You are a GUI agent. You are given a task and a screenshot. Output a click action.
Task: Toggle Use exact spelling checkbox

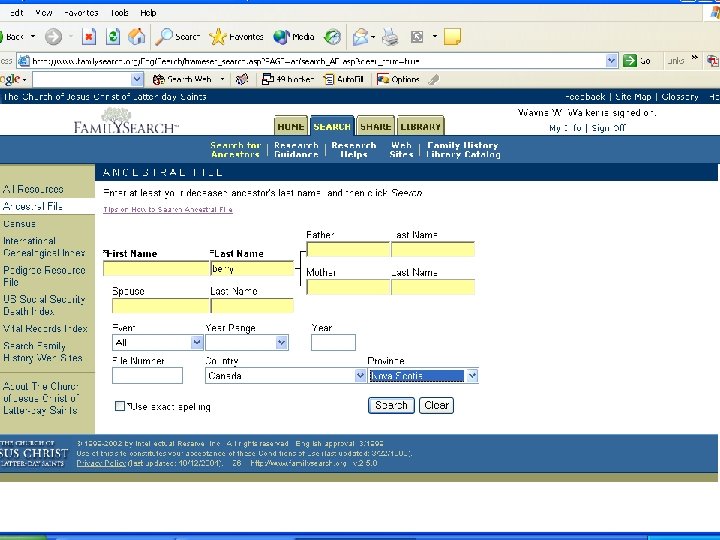120,406
